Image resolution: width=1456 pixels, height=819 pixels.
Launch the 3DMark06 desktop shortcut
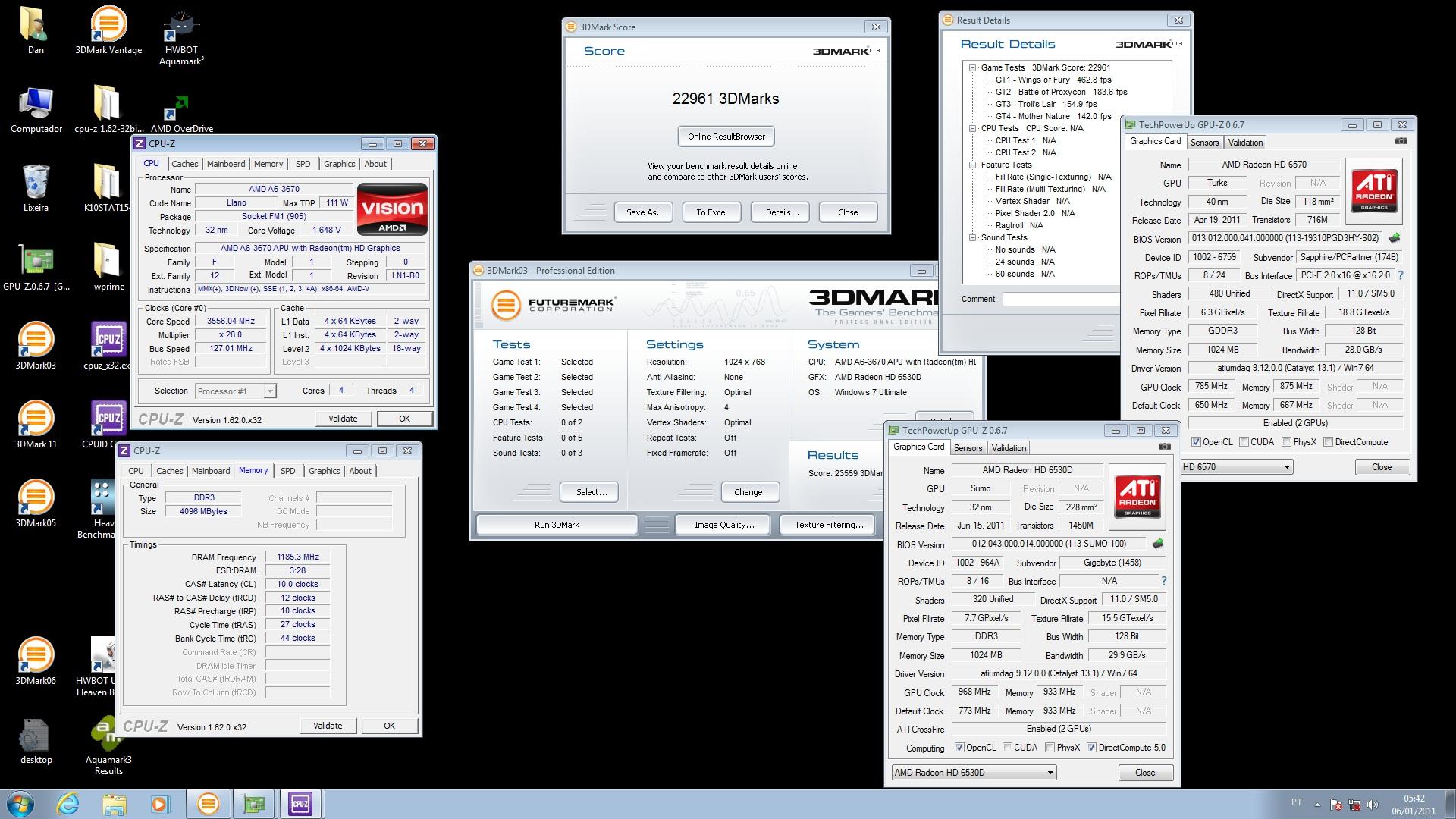[x=36, y=661]
